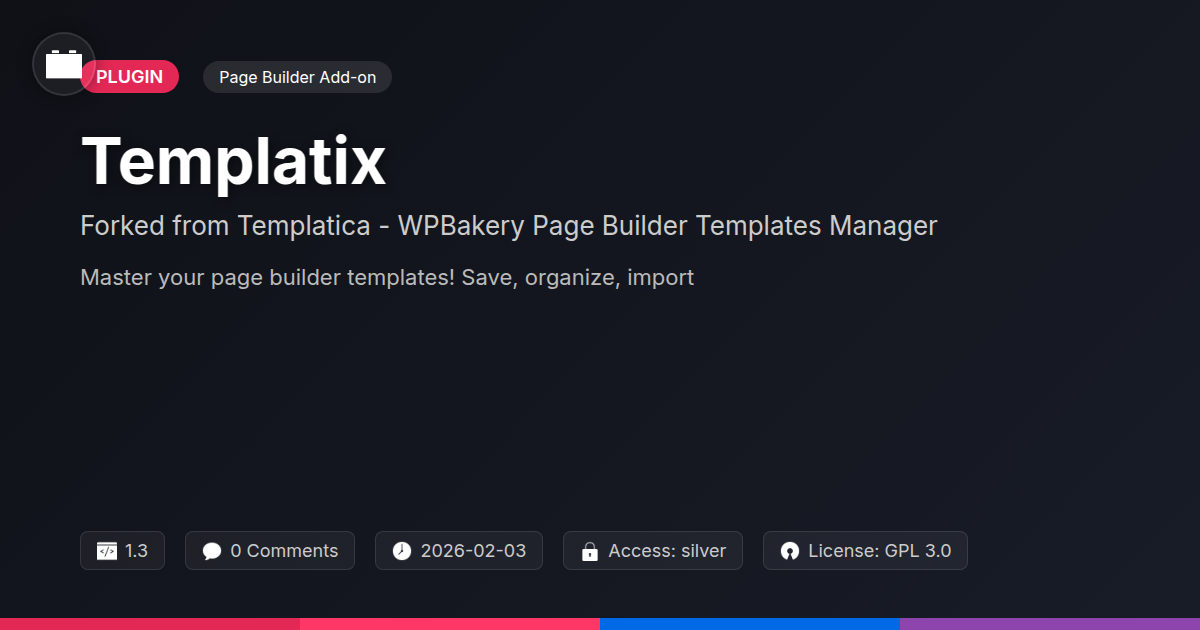Select the red PLUGIN label
This screenshot has height=630, width=1200.
point(130,77)
